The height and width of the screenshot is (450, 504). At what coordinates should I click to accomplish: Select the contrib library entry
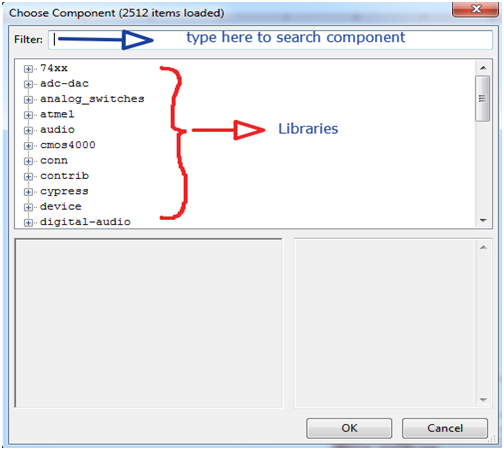[65, 176]
